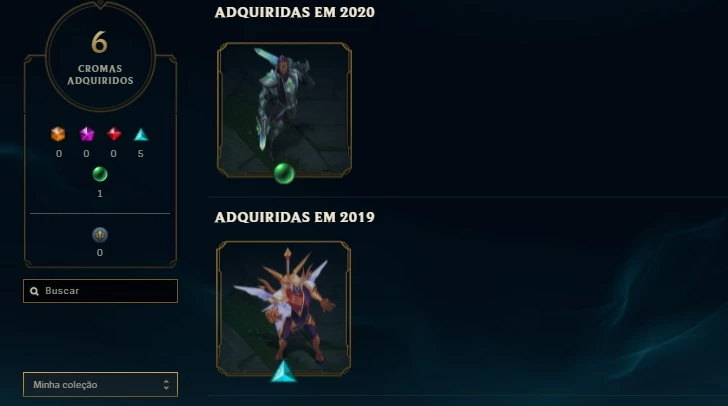Screen dimensions: 728x406
Task: Open the Minha coleção dropdown
Action: (100, 385)
